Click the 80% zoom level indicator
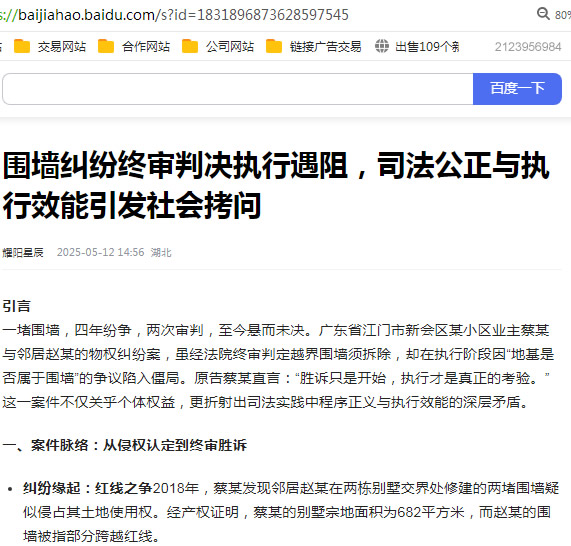The image size is (571, 546). pyautogui.click(x=563, y=15)
